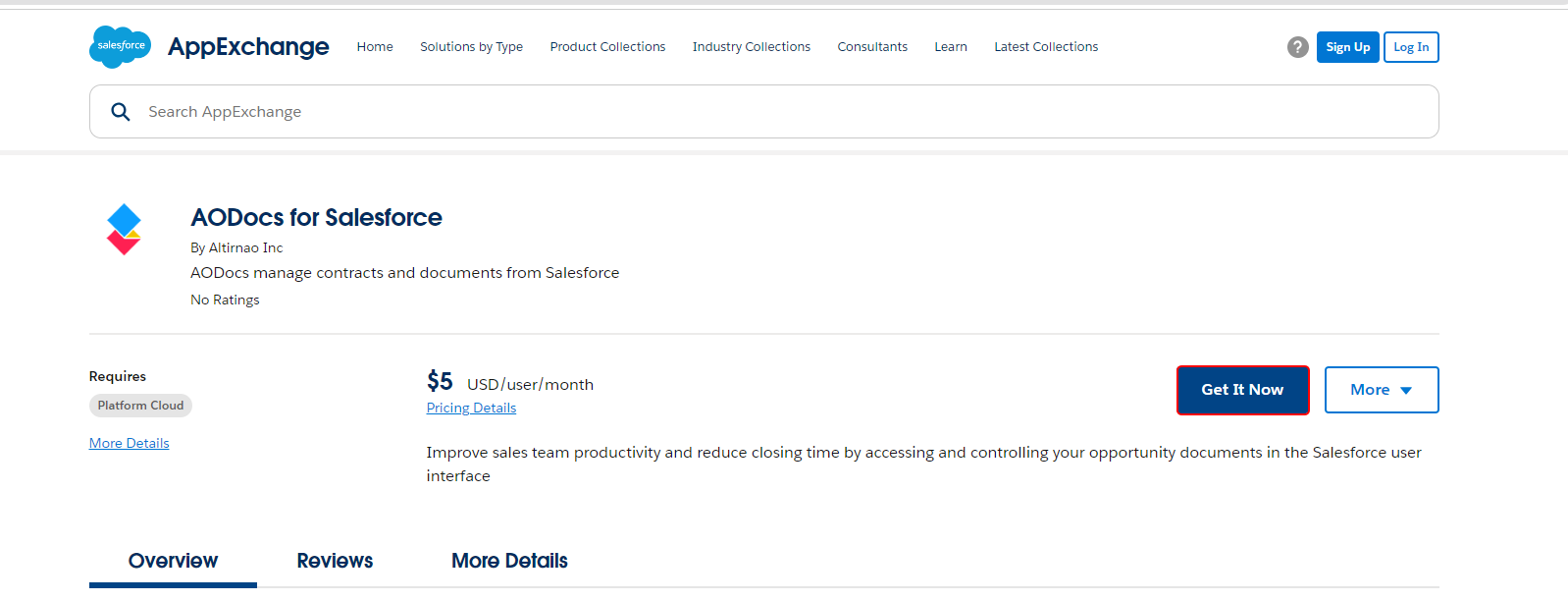Switch to the More Details tab

tap(509, 561)
